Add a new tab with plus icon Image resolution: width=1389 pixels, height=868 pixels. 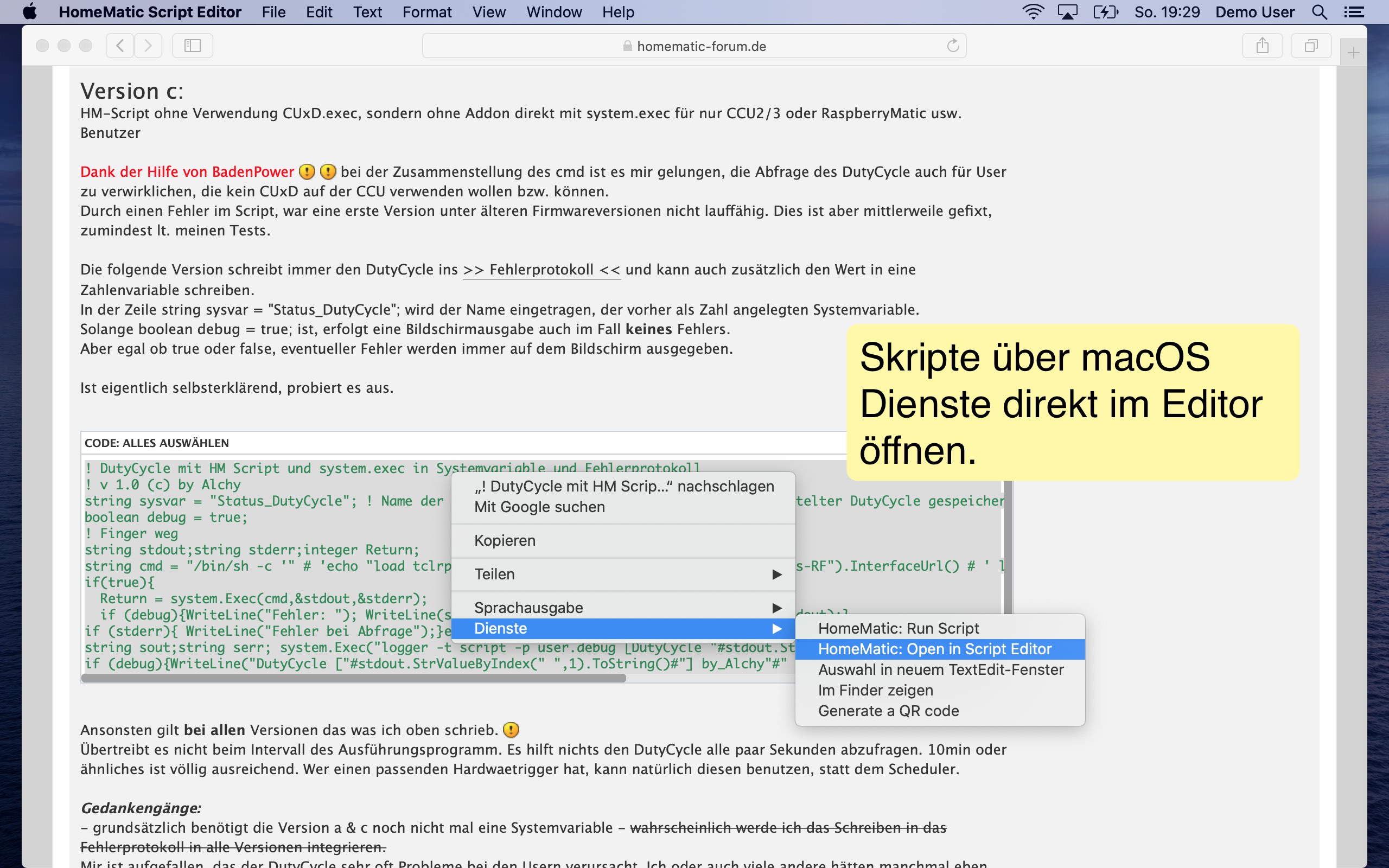(1353, 53)
